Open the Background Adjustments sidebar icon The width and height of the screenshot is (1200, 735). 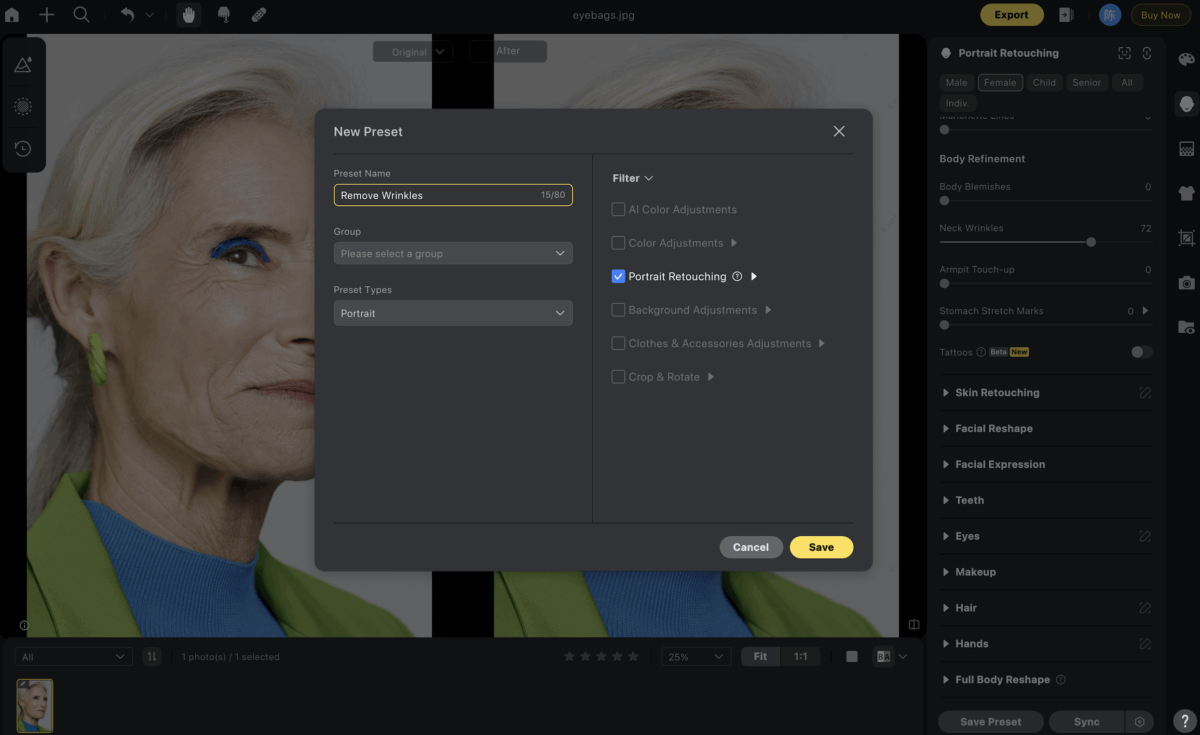click(x=1186, y=149)
